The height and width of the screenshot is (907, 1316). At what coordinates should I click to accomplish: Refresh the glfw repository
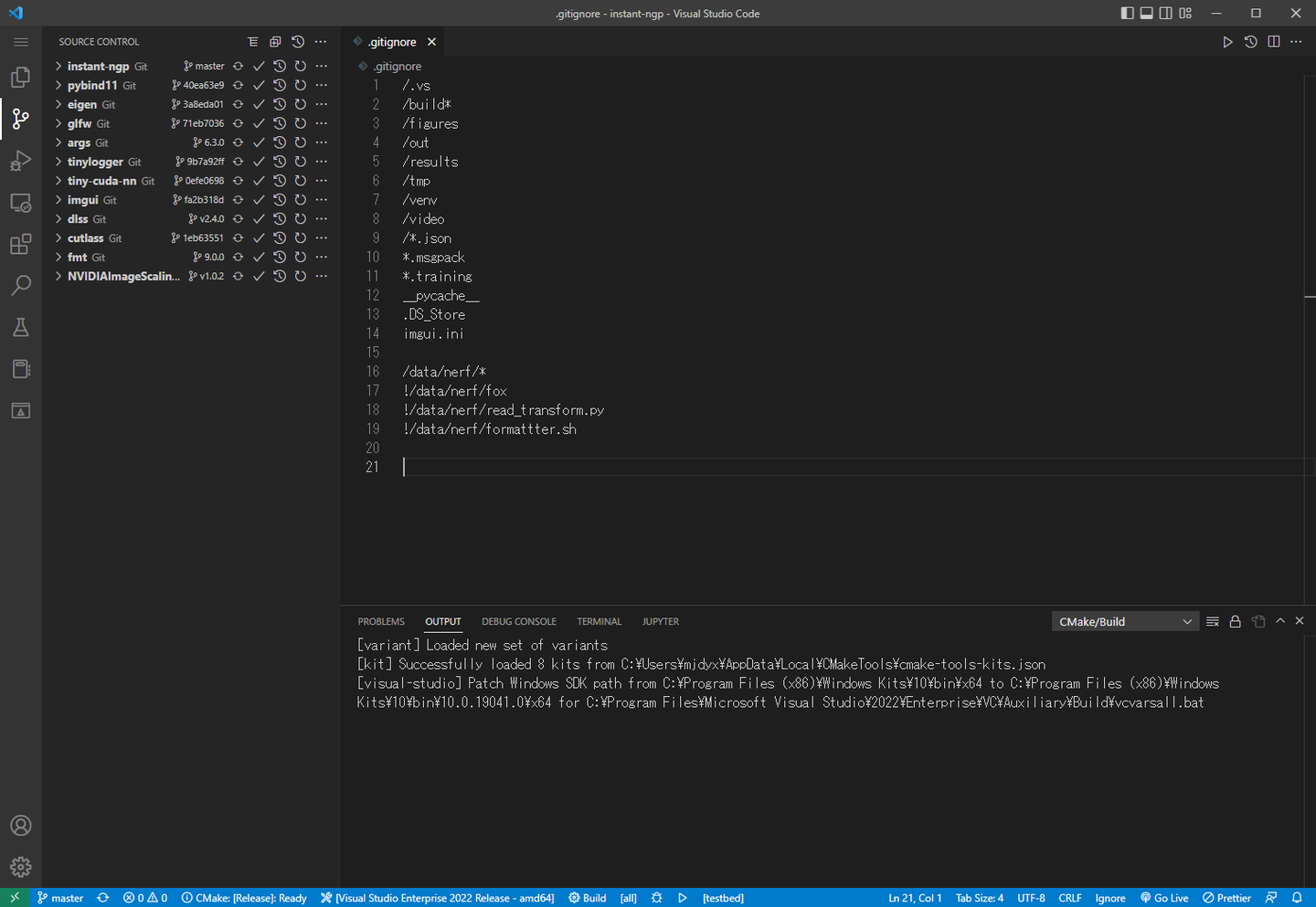pos(300,123)
